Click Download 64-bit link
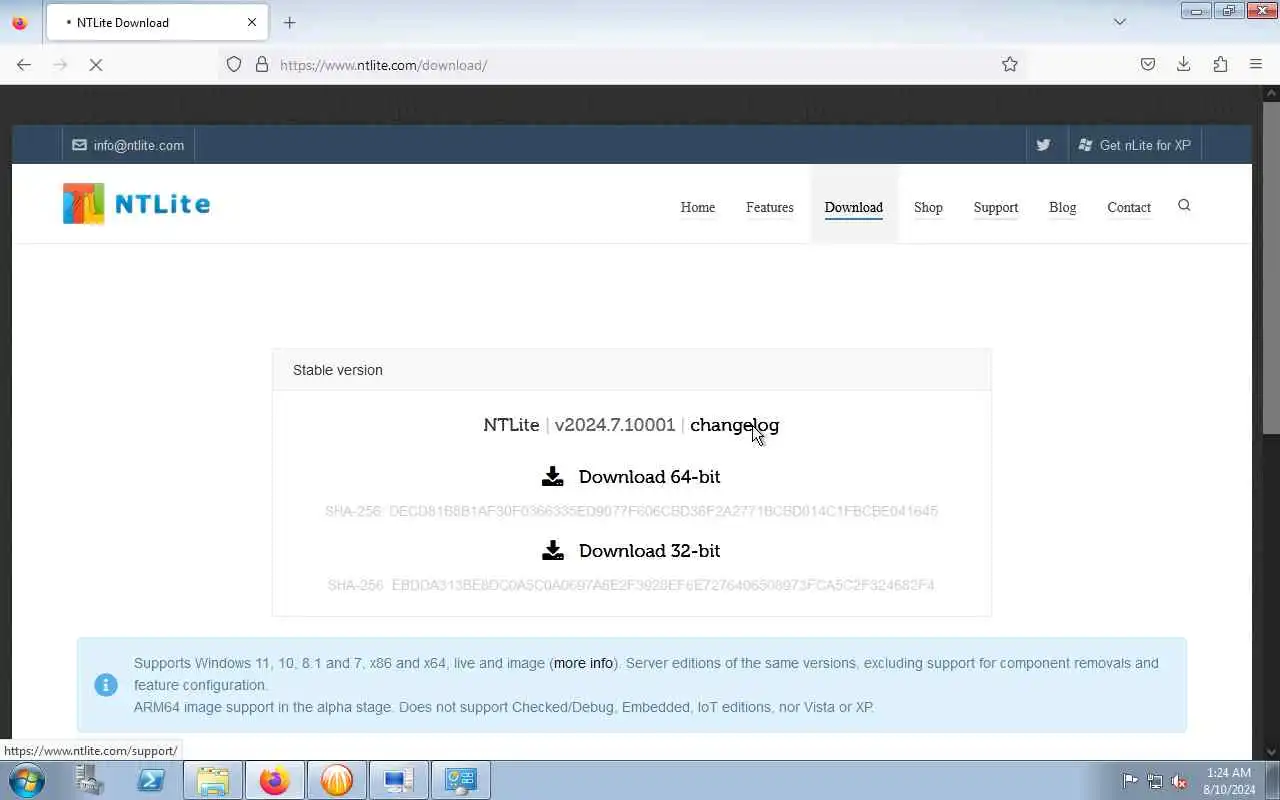Viewport: 1280px width, 800px height. pos(649,477)
